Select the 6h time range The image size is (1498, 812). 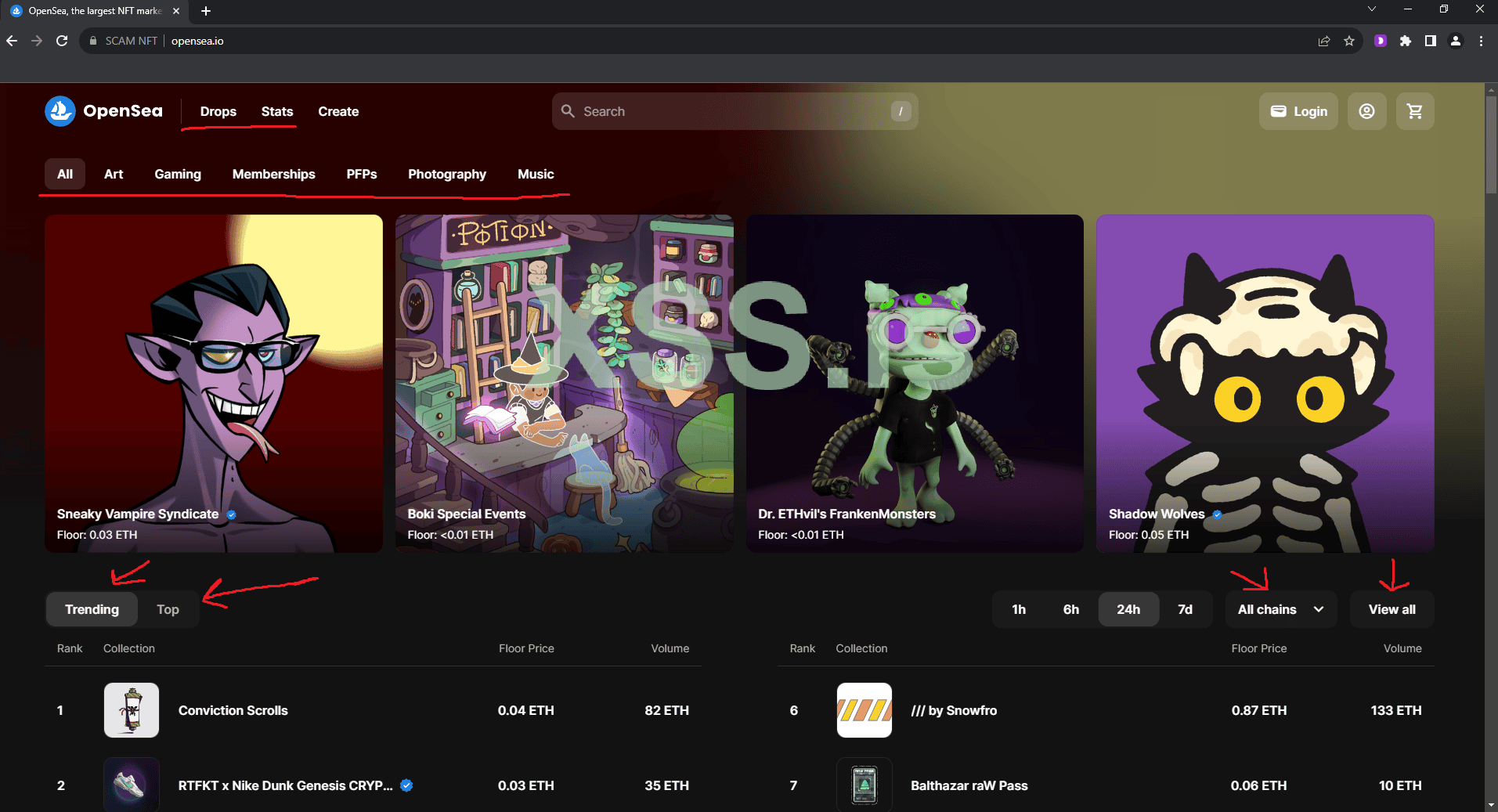(x=1071, y=609)
